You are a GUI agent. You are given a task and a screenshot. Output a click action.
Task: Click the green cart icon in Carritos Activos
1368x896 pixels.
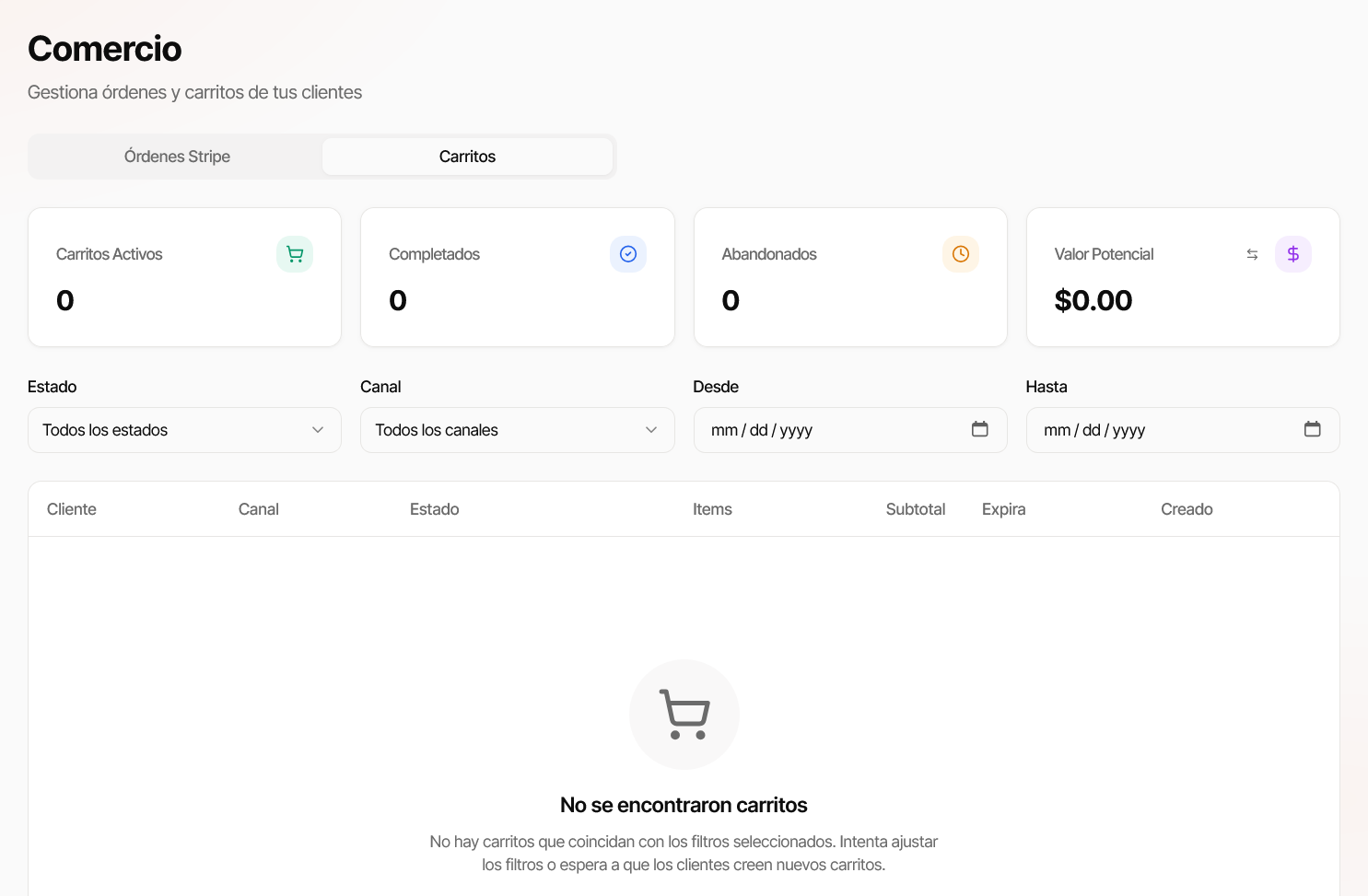point(295,254)
